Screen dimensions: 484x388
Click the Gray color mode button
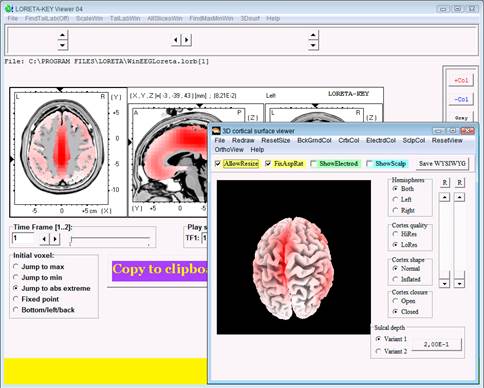pos(461,118)
